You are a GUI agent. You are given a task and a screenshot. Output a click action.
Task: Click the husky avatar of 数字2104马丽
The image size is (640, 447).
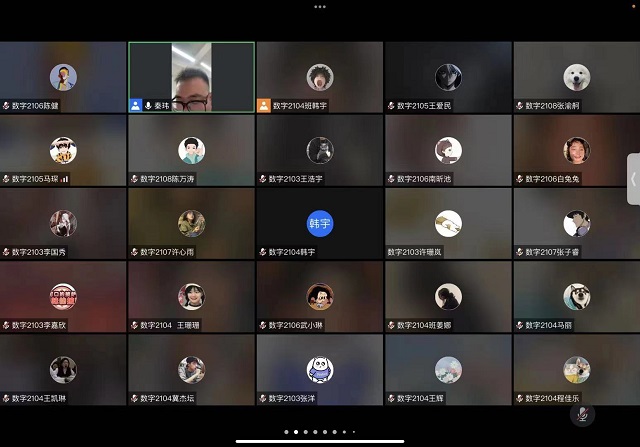tap(576, 296)
